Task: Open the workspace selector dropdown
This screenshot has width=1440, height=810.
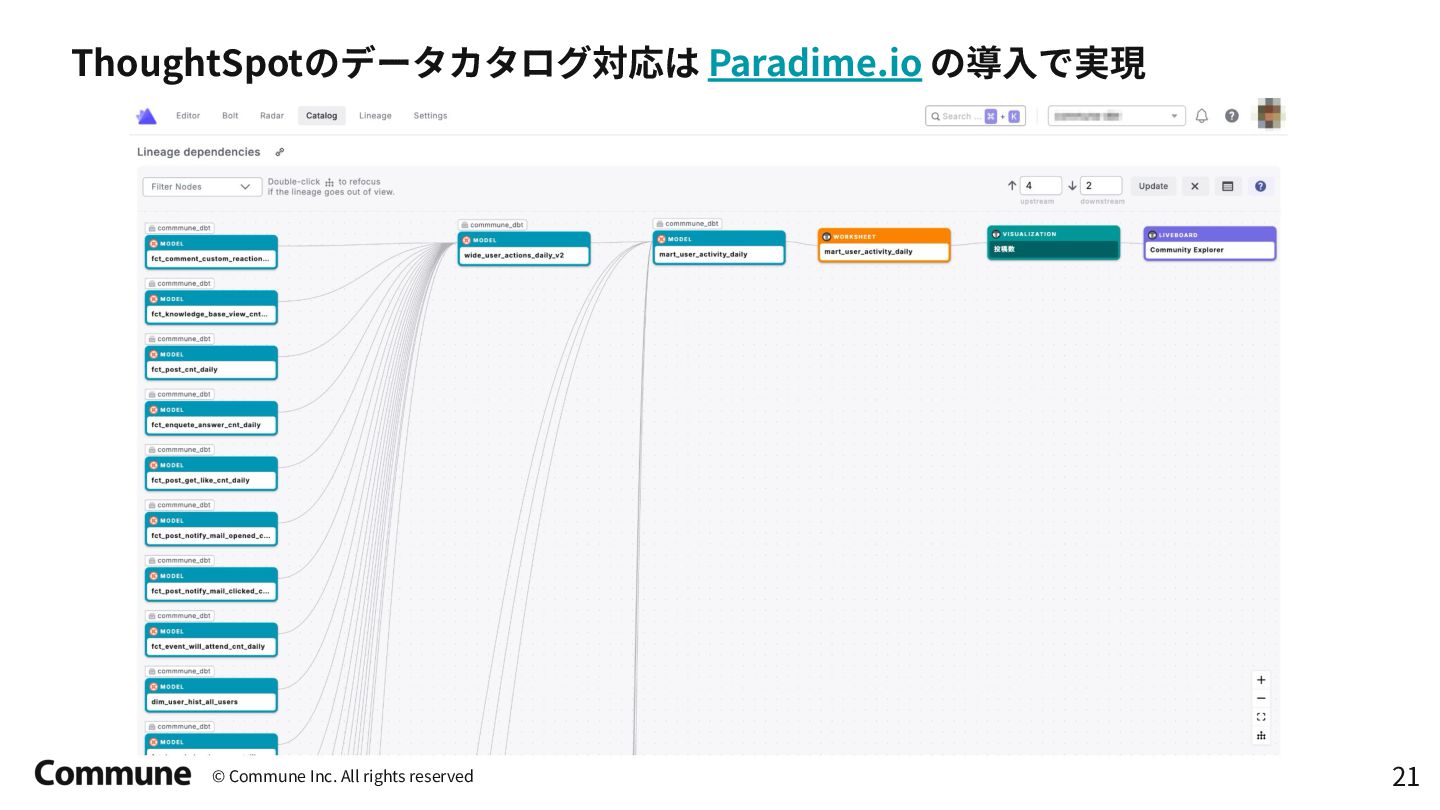Action: click(1116, 116)
